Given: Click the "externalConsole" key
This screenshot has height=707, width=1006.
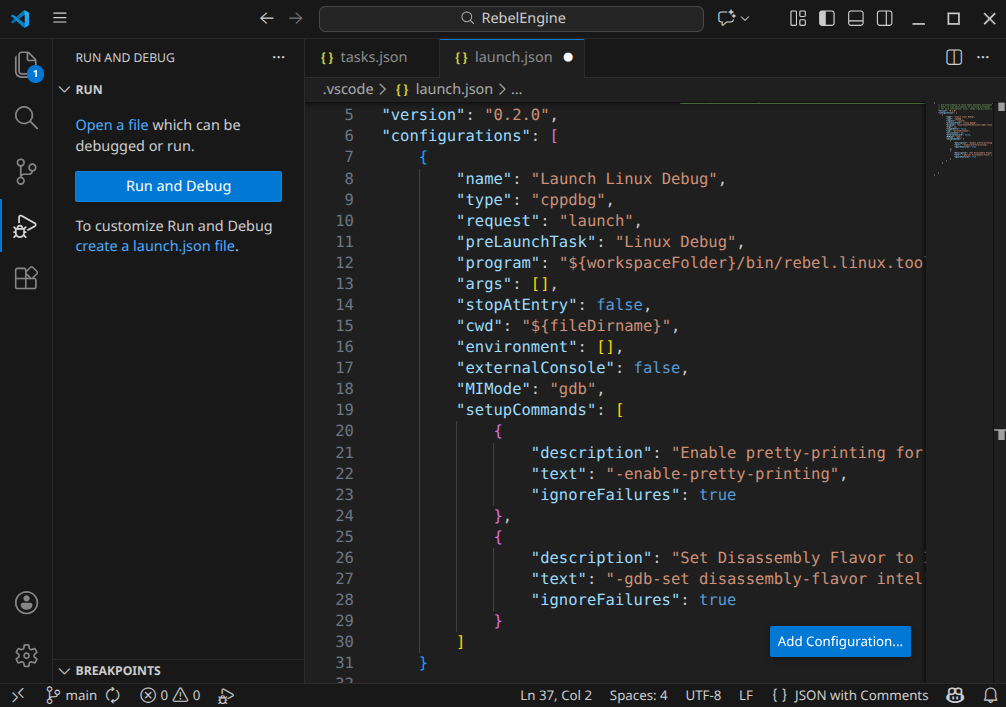Looking at the screenshot, I should [x=535, y=368].
